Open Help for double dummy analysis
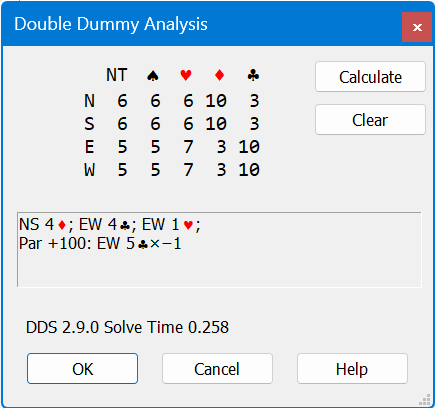The height and width of the screenshot is (408, 435). click(352, 369)
